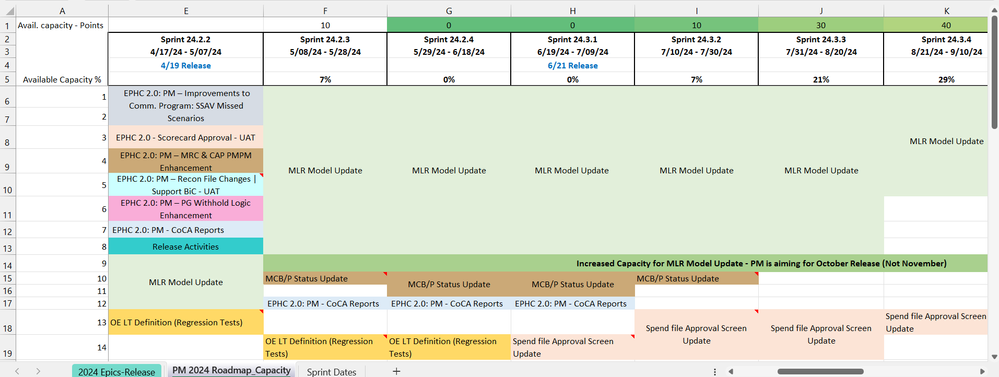The image size is (999, 377).
Task: Select column I header
Action: pos(696,10)
